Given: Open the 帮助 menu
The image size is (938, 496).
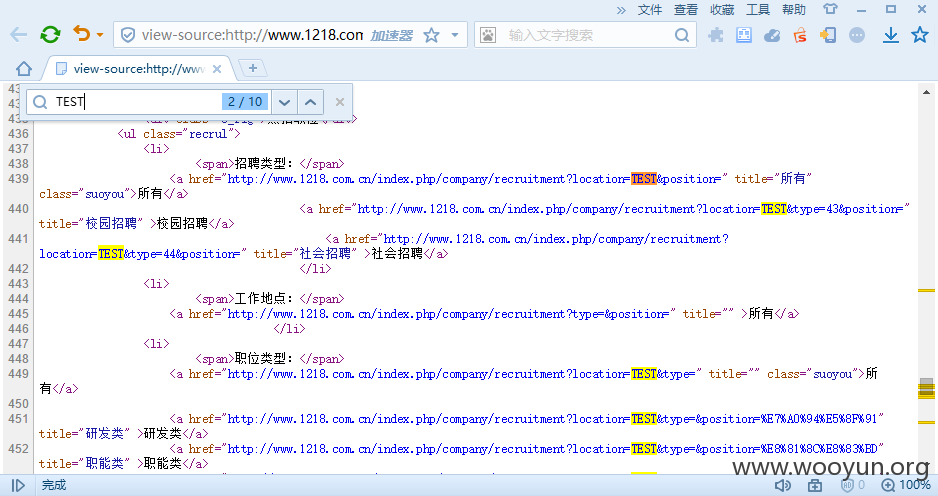Looking at the screenshot, I should pyautogui.click(x=794, y=10).
